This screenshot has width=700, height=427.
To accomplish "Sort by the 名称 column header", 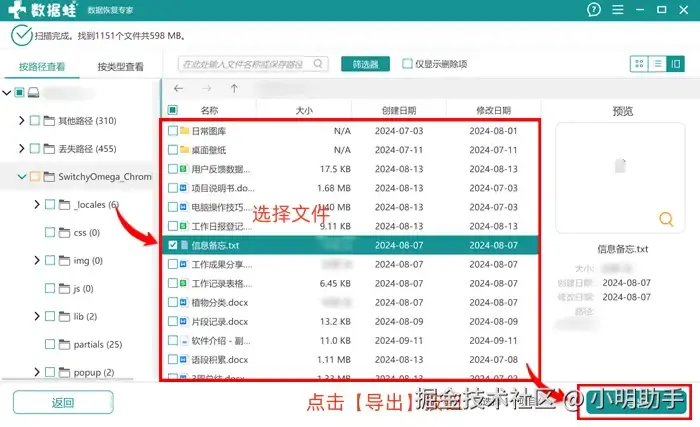I will click(209, 110).
